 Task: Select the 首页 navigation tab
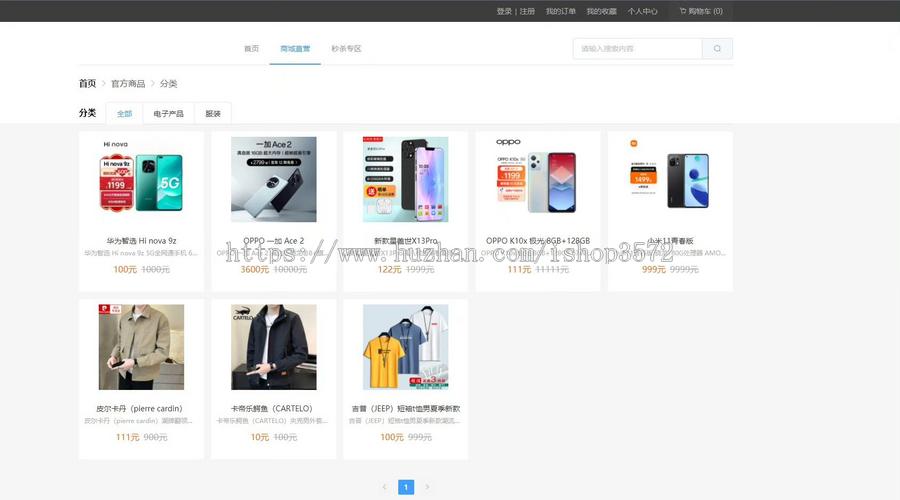251,49
